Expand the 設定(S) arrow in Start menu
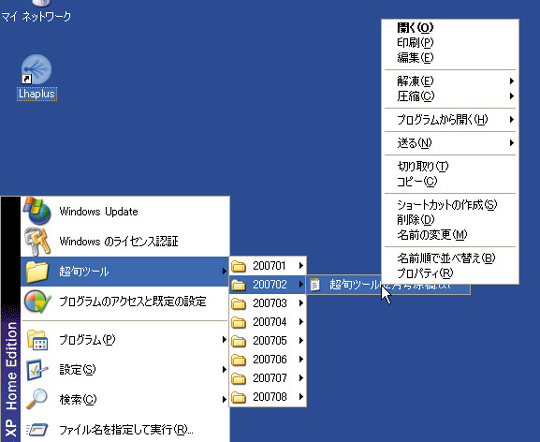Image resolution: width=540 pixels, height=442 pixels. (x=224, y=370)
